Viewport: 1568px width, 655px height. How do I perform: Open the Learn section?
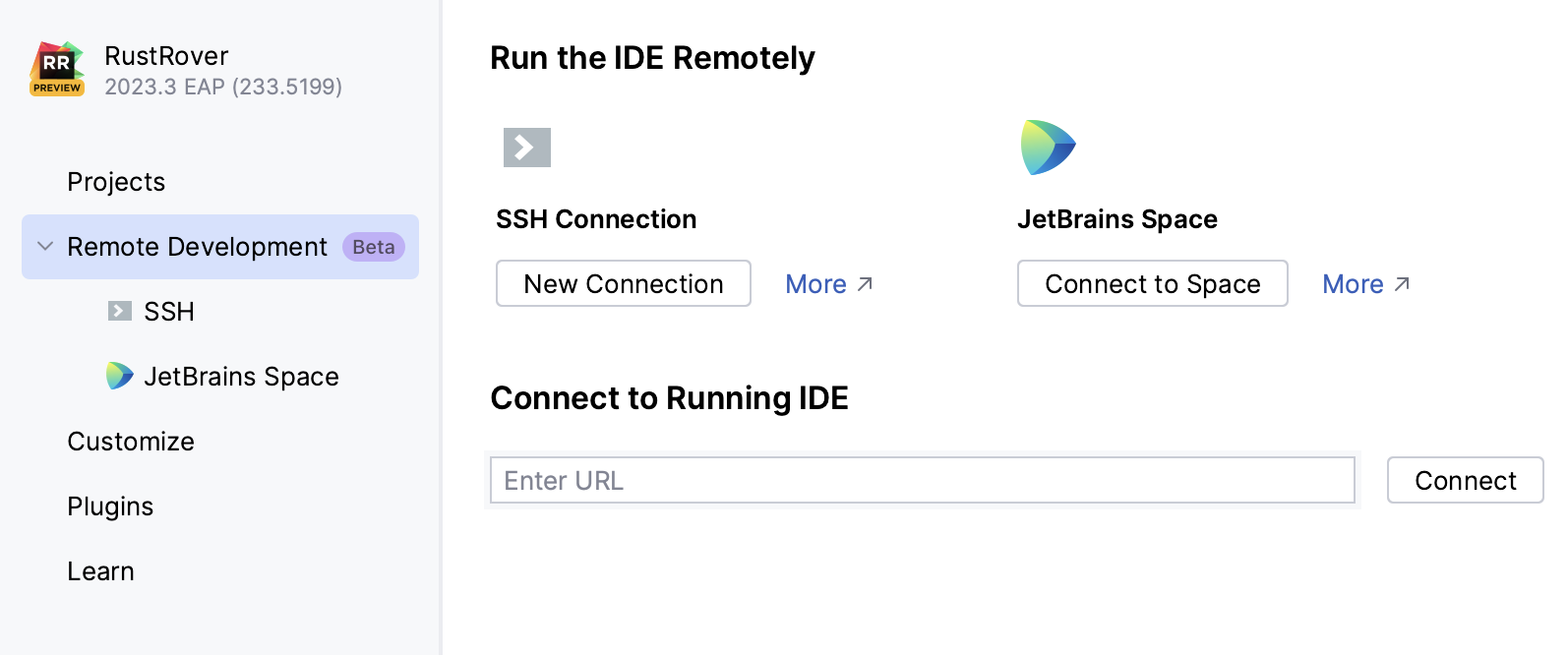[100, 571]
